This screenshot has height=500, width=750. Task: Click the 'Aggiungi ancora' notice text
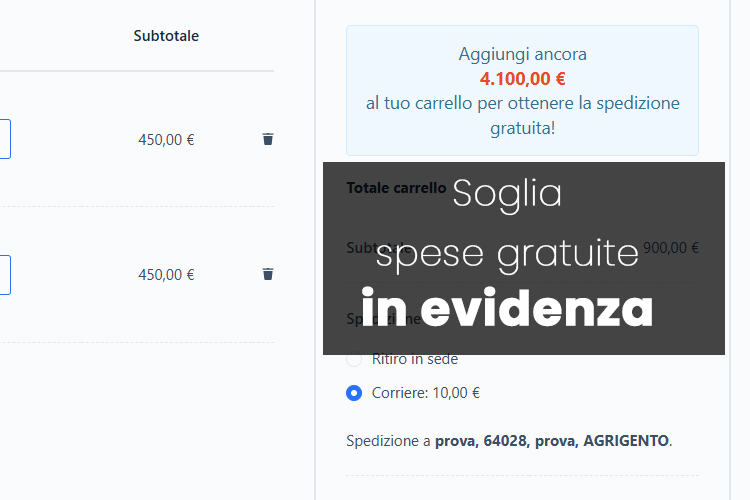(x=522, y=54)
